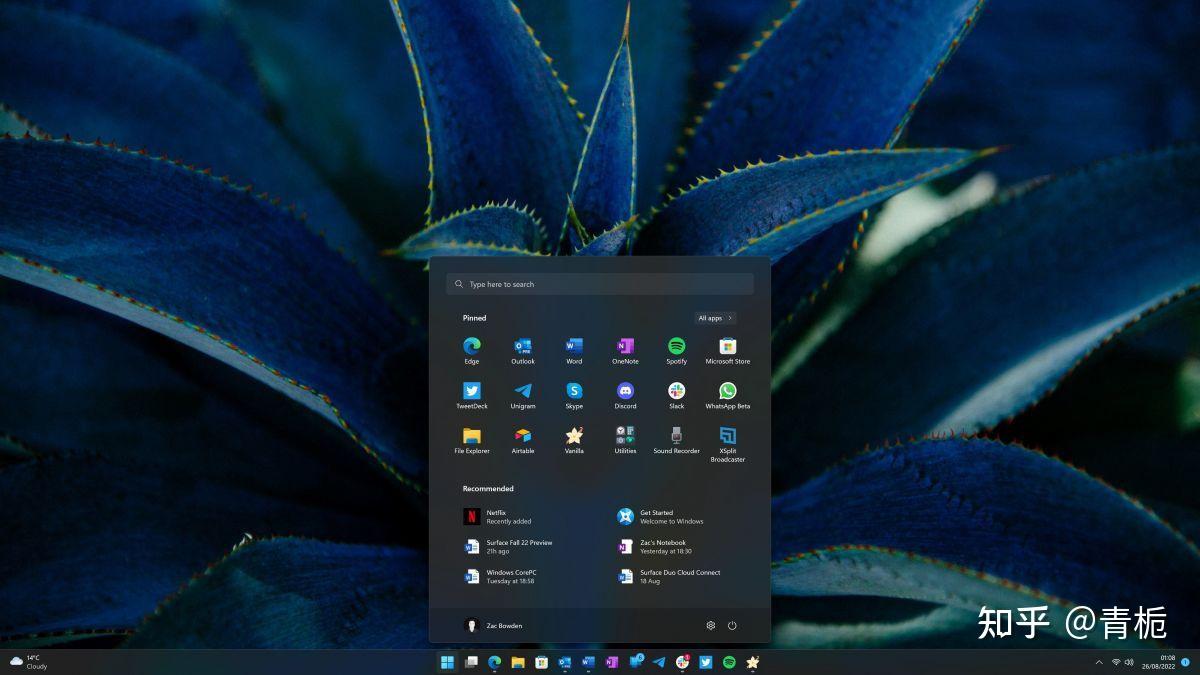Launch the Airtable pinned app
Screen dimensions: 1200x675
[523, 440]
